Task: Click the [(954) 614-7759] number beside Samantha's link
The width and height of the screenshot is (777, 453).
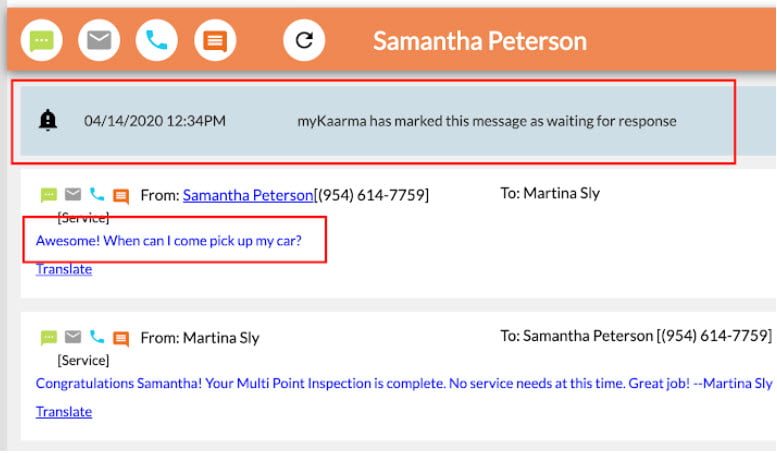Action: point(372,195)
